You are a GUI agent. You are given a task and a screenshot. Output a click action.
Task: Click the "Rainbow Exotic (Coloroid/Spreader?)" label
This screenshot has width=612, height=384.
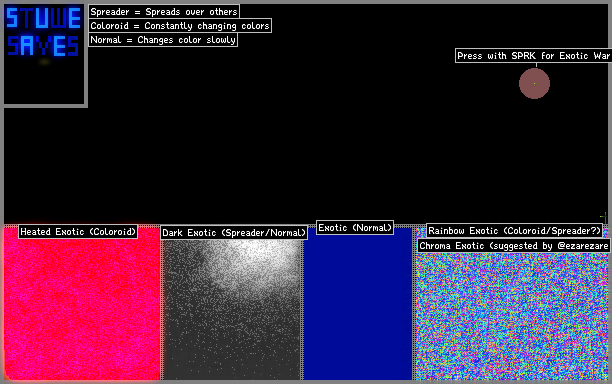click(514, 231)
